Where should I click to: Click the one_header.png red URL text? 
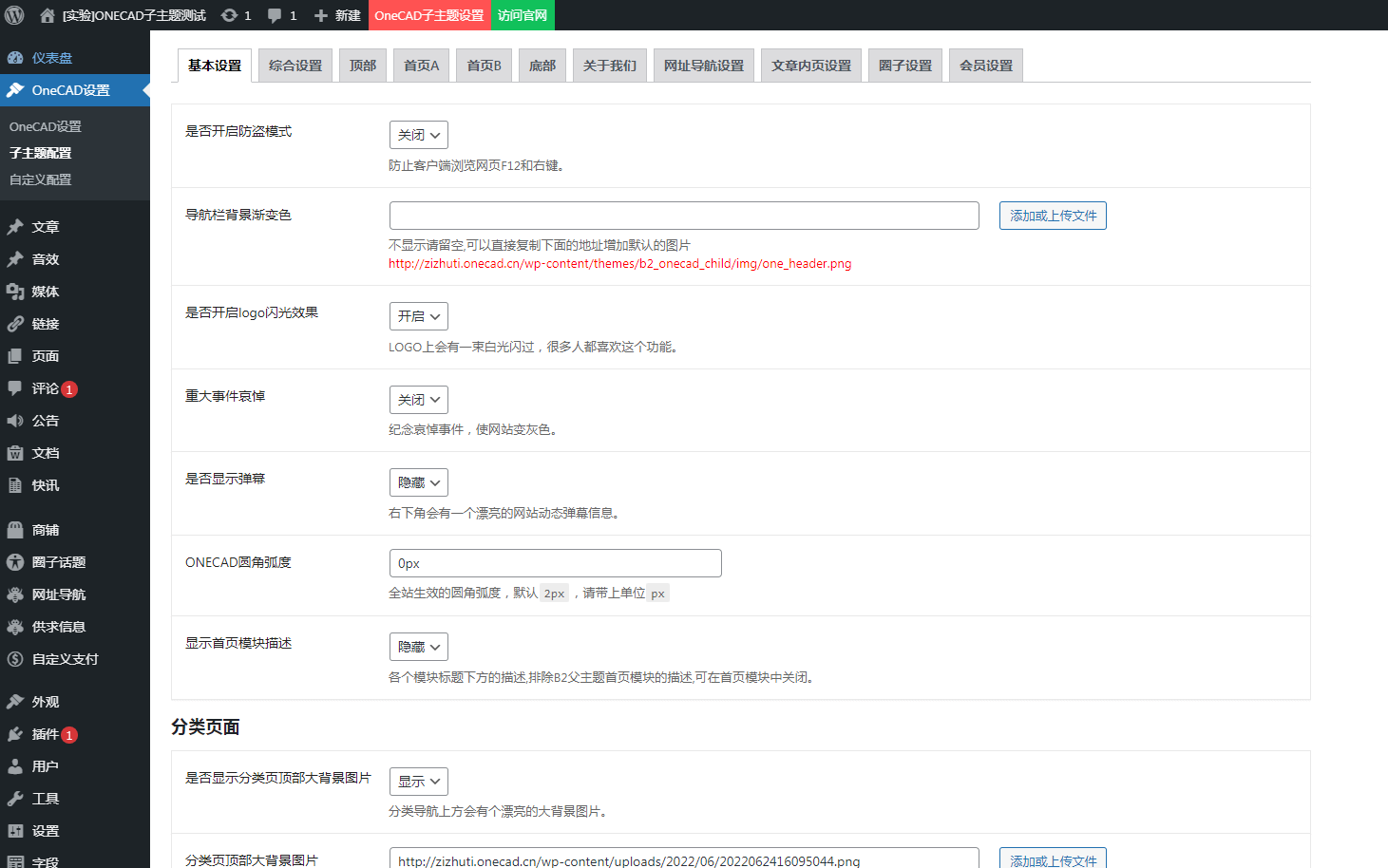(619, 264)
